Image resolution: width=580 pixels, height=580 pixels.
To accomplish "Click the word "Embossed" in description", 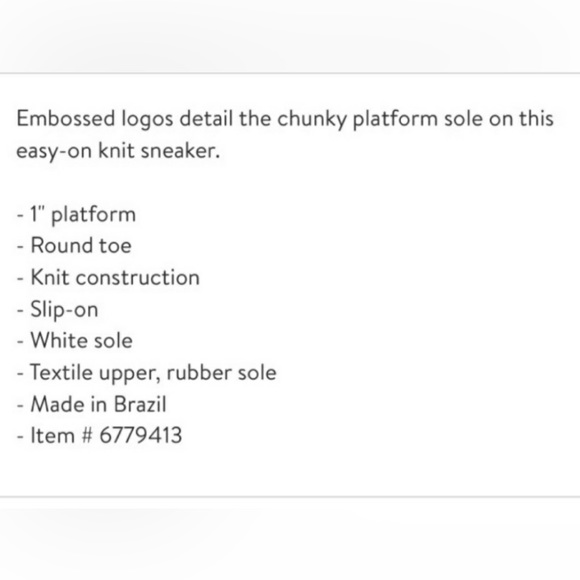I will [x=66, y=119].
